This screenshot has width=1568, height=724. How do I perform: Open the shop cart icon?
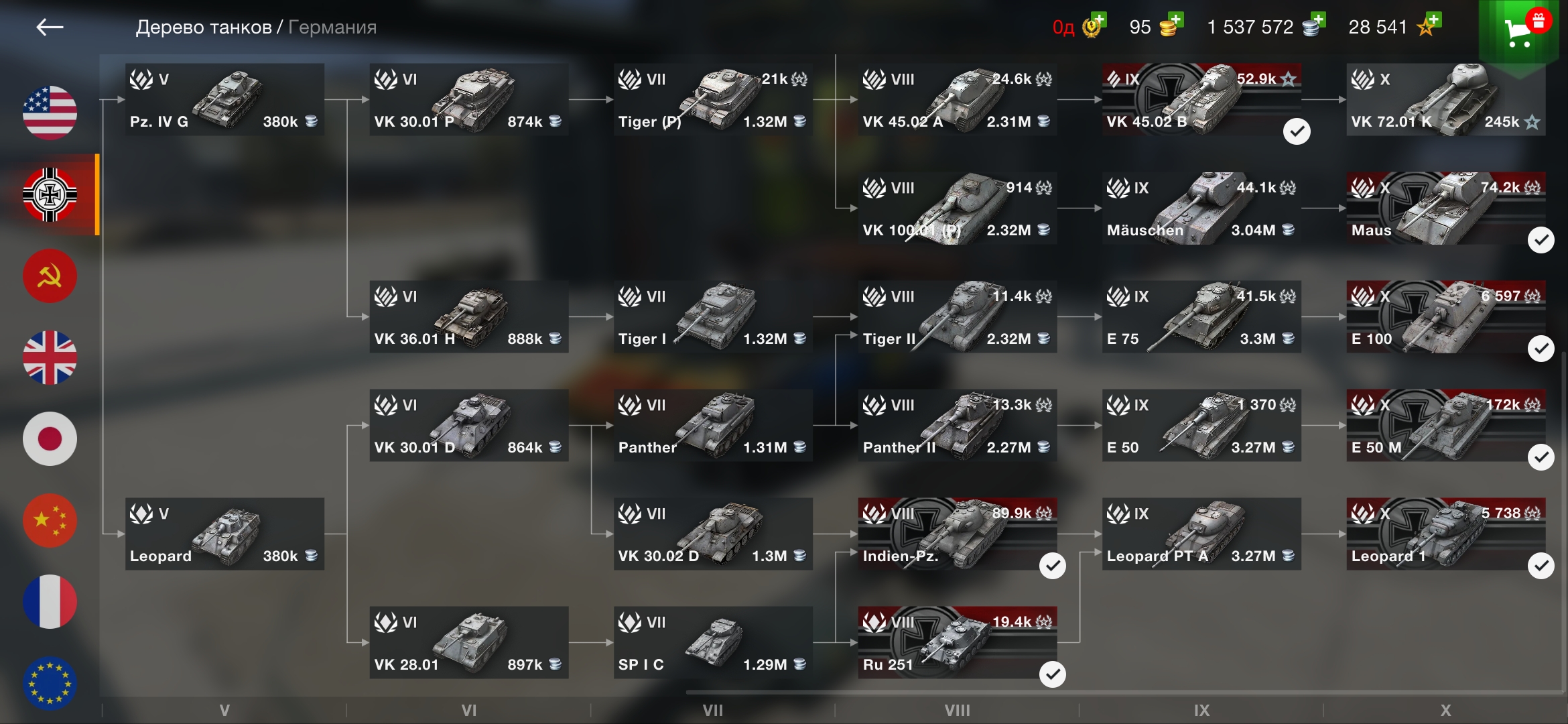click(x=1518, y=31)
